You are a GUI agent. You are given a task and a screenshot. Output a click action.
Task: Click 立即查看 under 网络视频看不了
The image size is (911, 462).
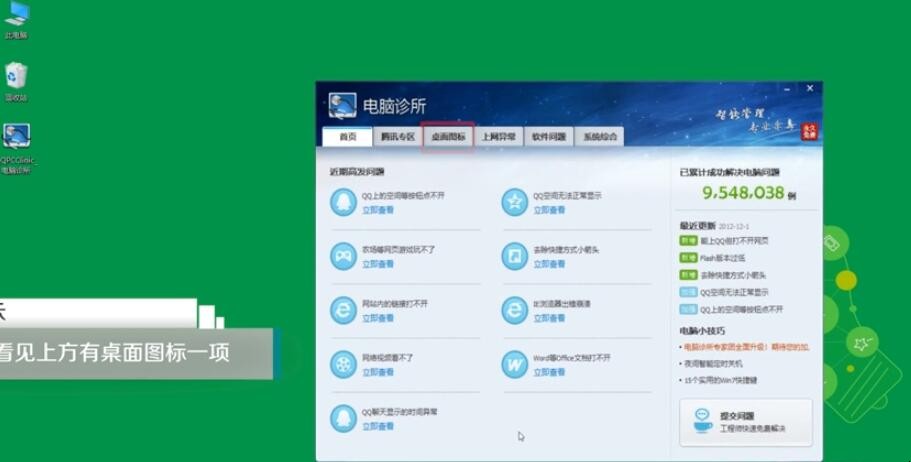coord(377,372)
